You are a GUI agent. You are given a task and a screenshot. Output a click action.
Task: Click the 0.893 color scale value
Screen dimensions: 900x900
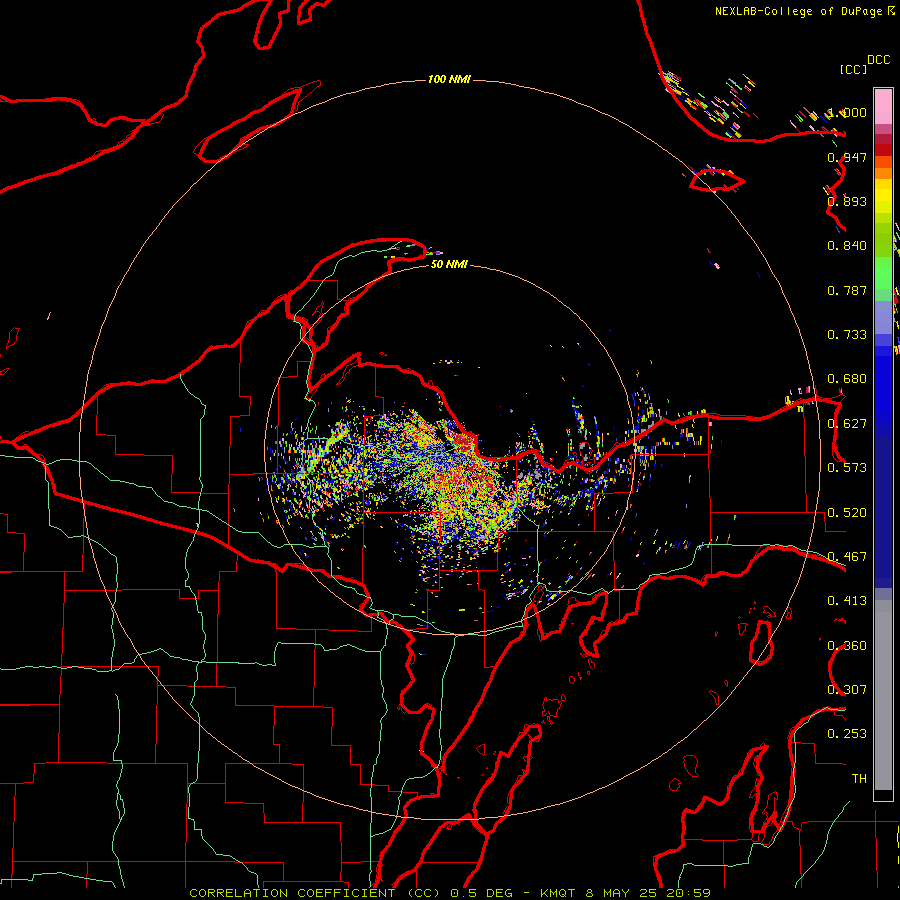847,201
